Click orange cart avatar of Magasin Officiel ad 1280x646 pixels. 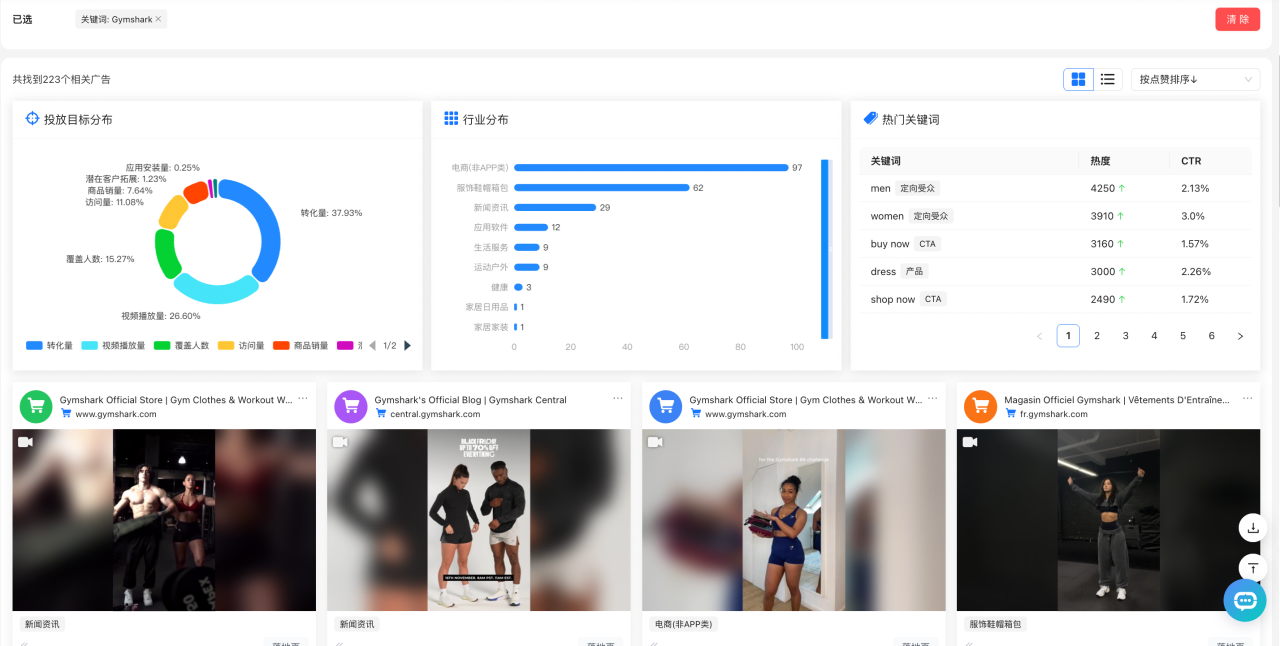click(x=981, y=406)
